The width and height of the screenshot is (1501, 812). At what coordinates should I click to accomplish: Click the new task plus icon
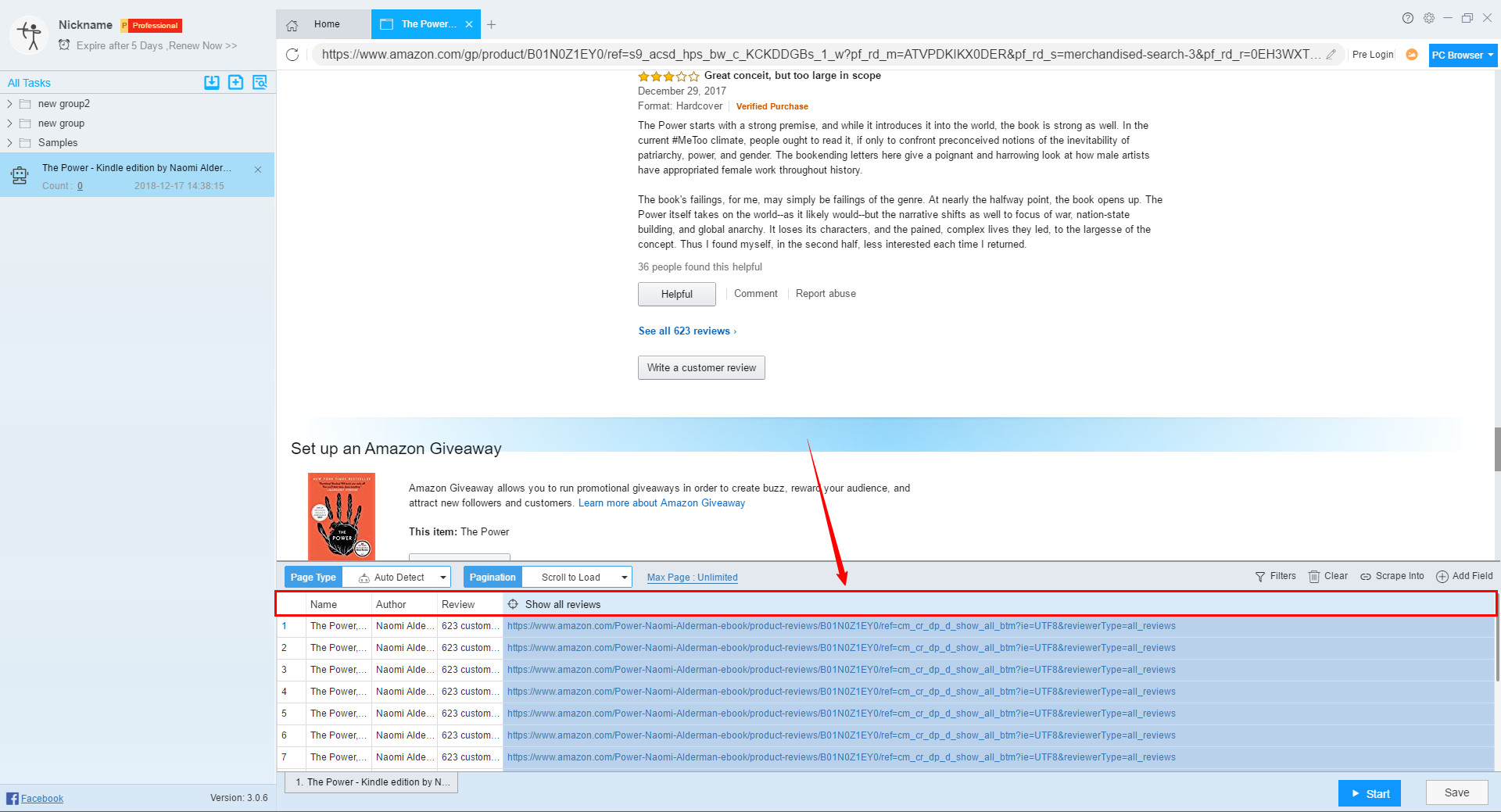235,82
